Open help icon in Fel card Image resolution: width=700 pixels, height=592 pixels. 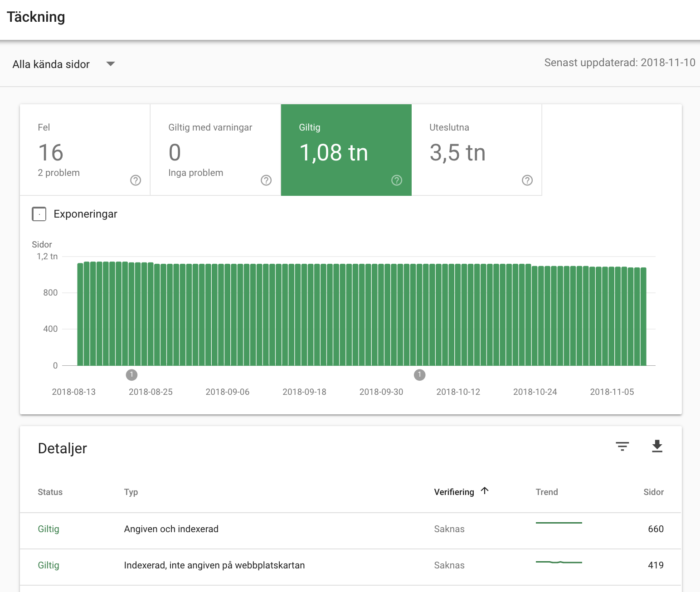135,180
